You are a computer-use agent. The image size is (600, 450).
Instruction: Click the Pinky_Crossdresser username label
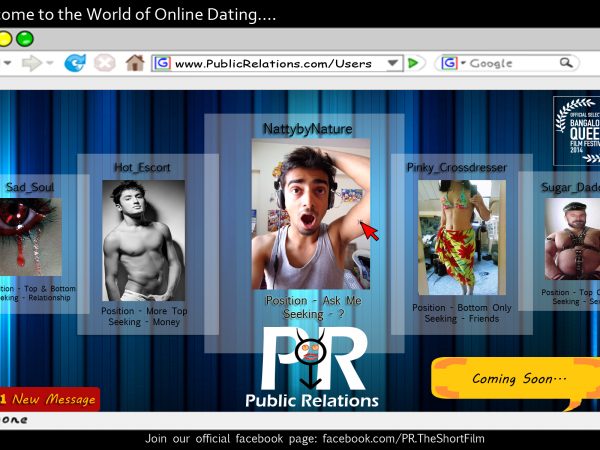point(457,167)
